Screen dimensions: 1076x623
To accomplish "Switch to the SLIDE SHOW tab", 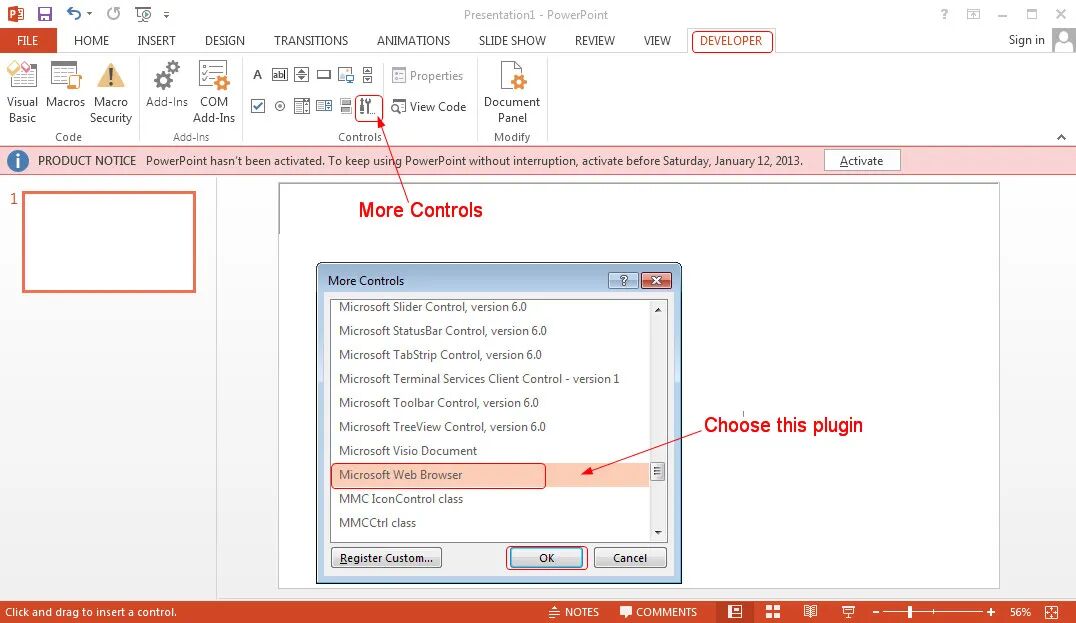I will coord(512,40).
